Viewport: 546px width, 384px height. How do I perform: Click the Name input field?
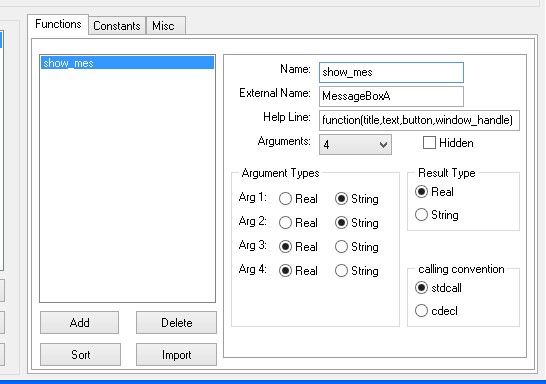pyautogui.click(x=391, y=72)
